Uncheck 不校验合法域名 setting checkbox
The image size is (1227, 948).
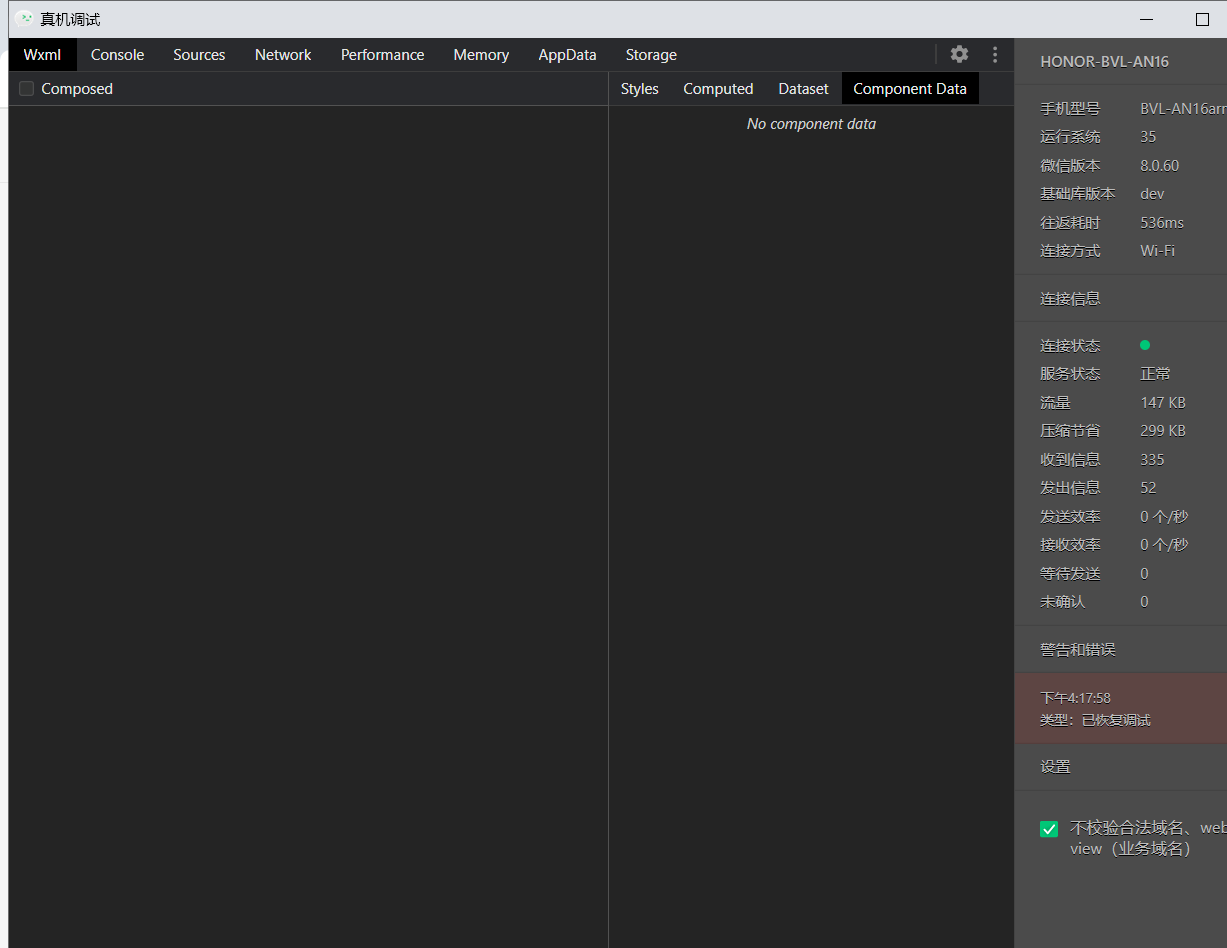coord(1049,829)
